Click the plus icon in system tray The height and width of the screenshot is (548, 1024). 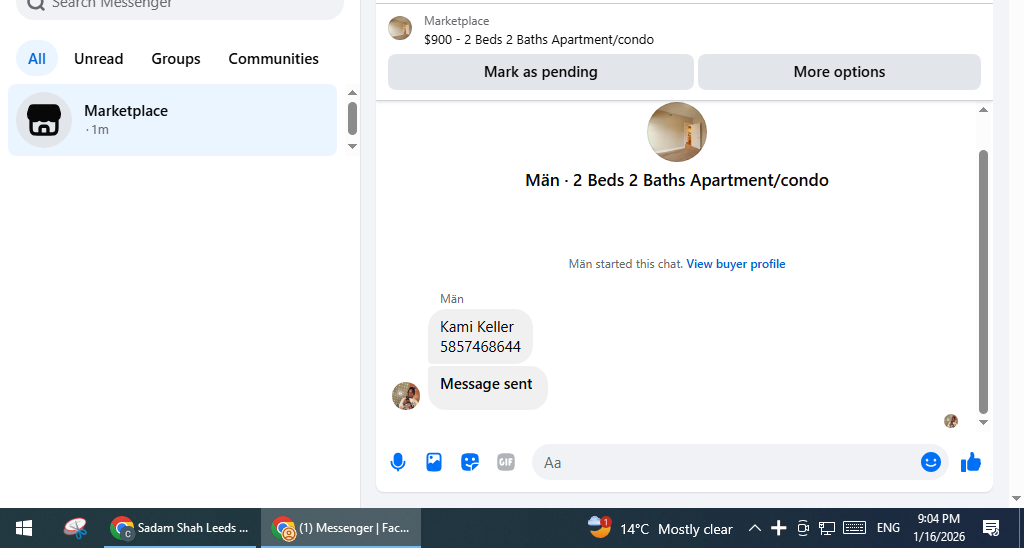778,528
